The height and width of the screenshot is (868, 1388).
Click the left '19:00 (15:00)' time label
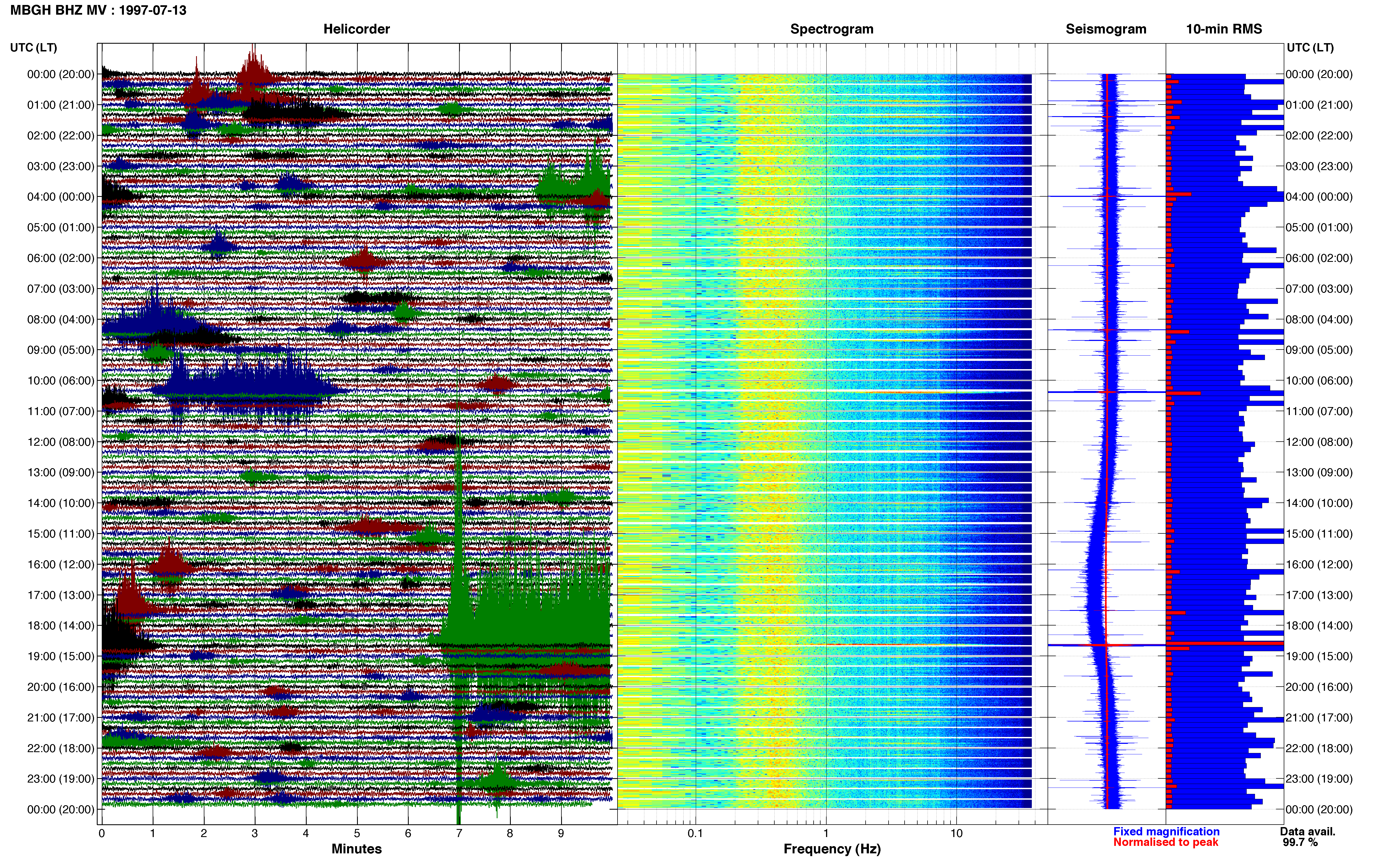[x=61, y=656]
